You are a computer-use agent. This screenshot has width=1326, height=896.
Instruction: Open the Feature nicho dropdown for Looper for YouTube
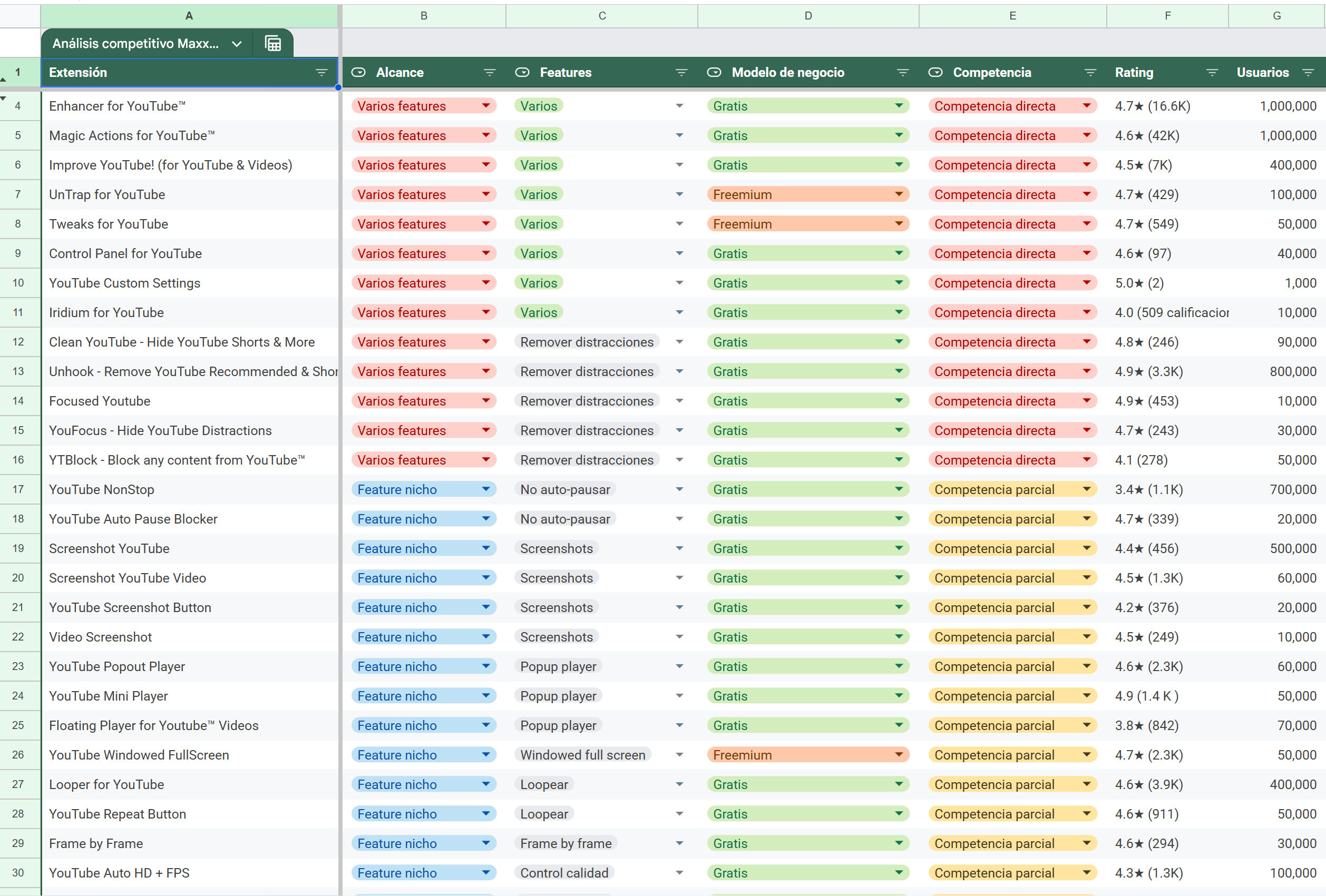(486, 784)
